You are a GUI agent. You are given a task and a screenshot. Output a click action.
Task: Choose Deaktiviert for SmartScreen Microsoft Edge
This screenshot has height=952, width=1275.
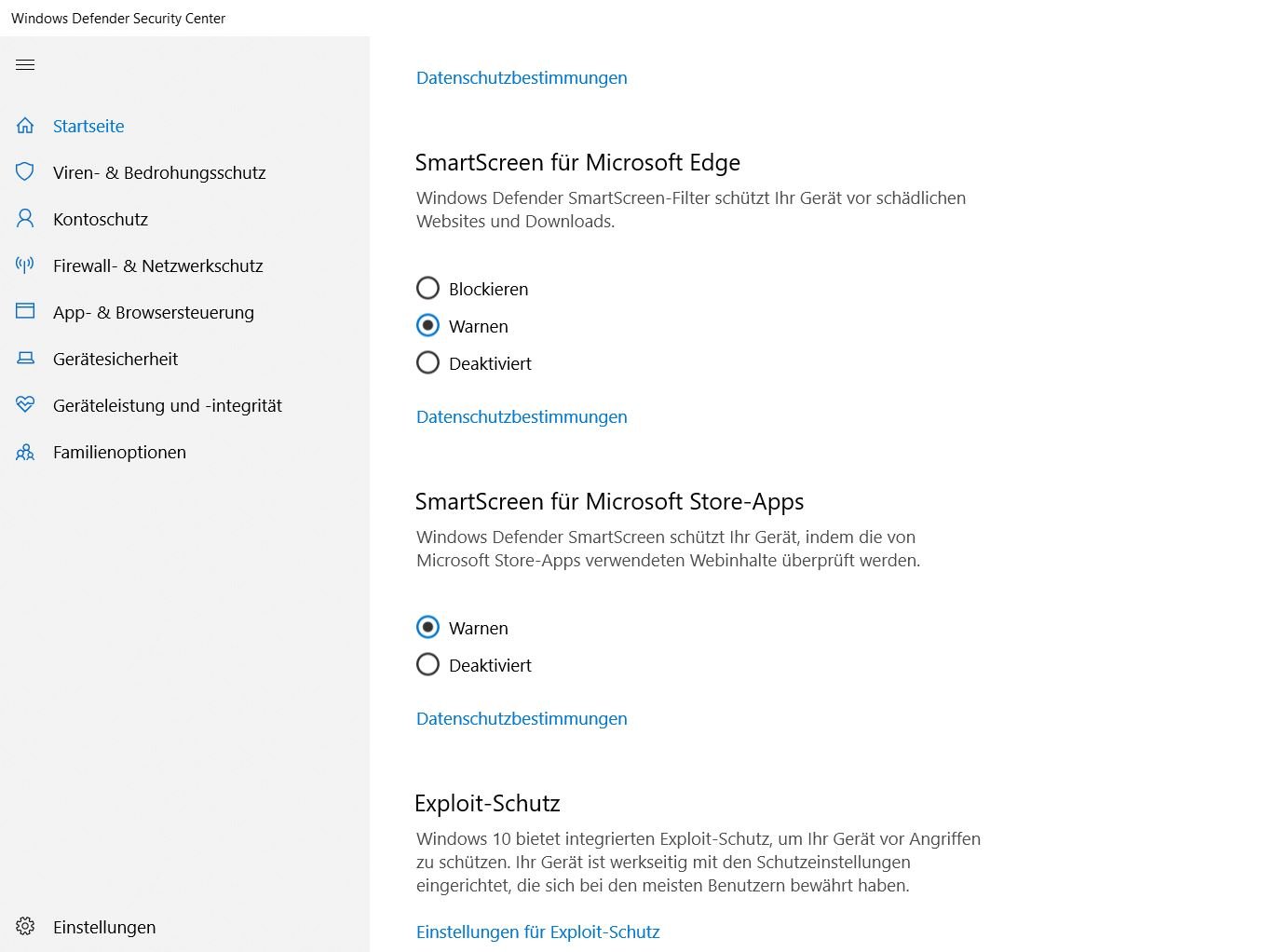click(x=427, y=363)
